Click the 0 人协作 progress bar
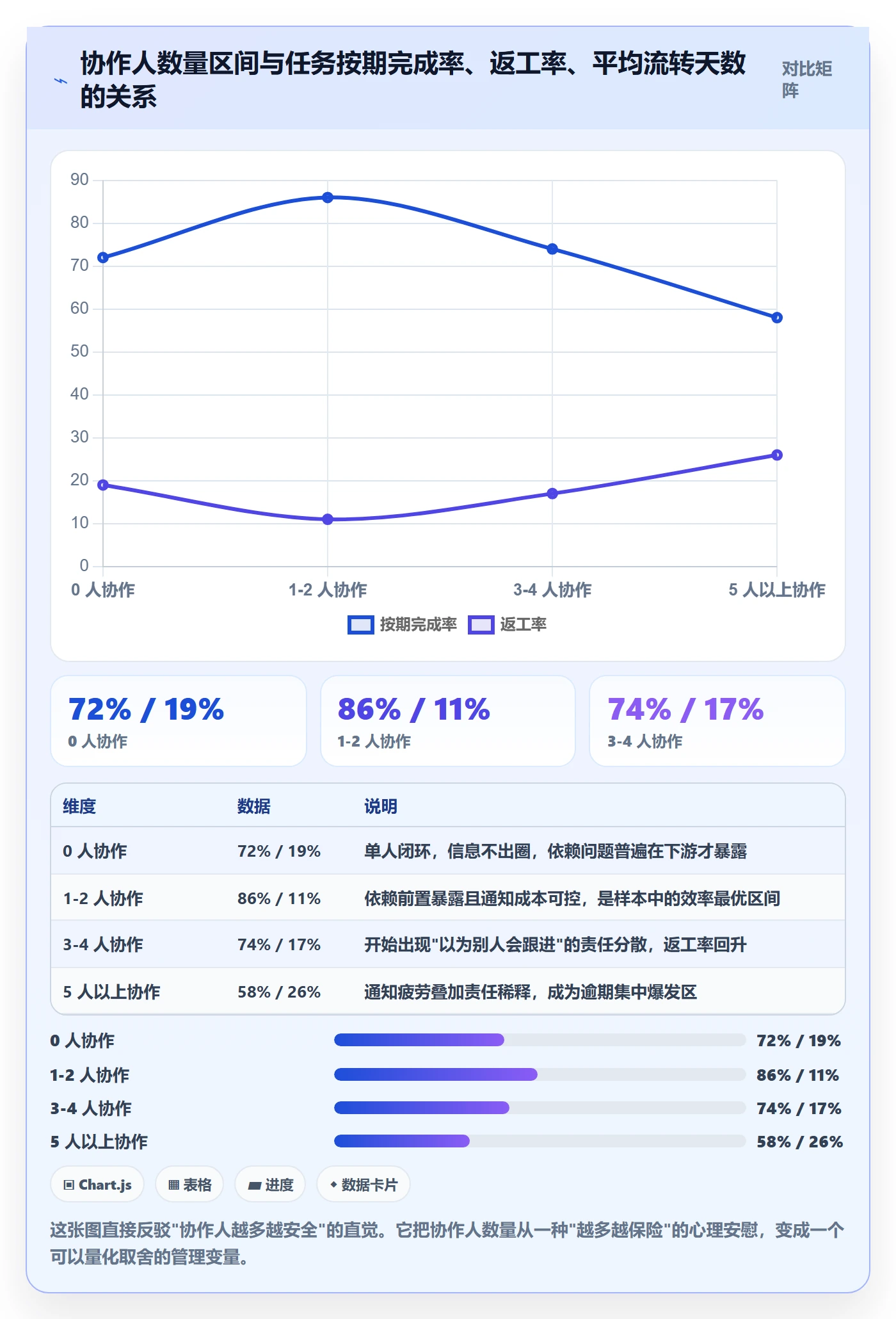Screen dimensions: 896x1319 (540, 1040)
